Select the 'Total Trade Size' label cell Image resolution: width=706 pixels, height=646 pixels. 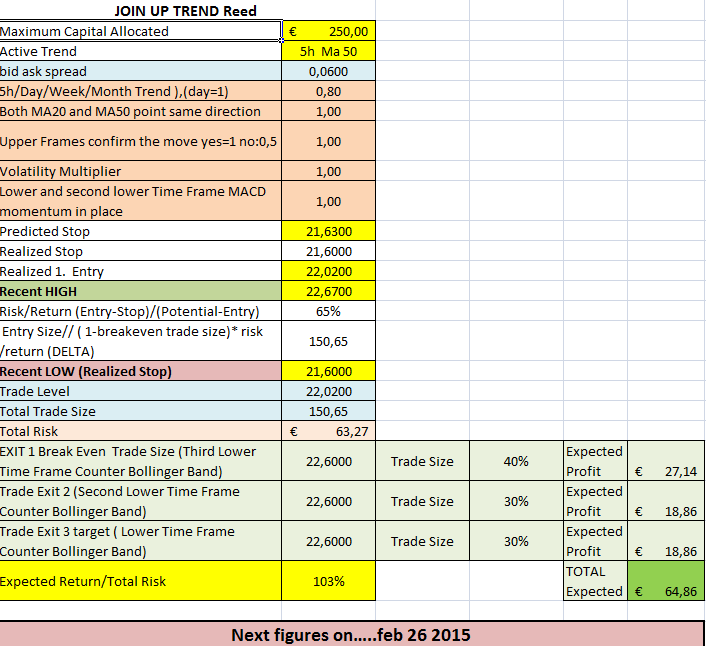(140, 411)
